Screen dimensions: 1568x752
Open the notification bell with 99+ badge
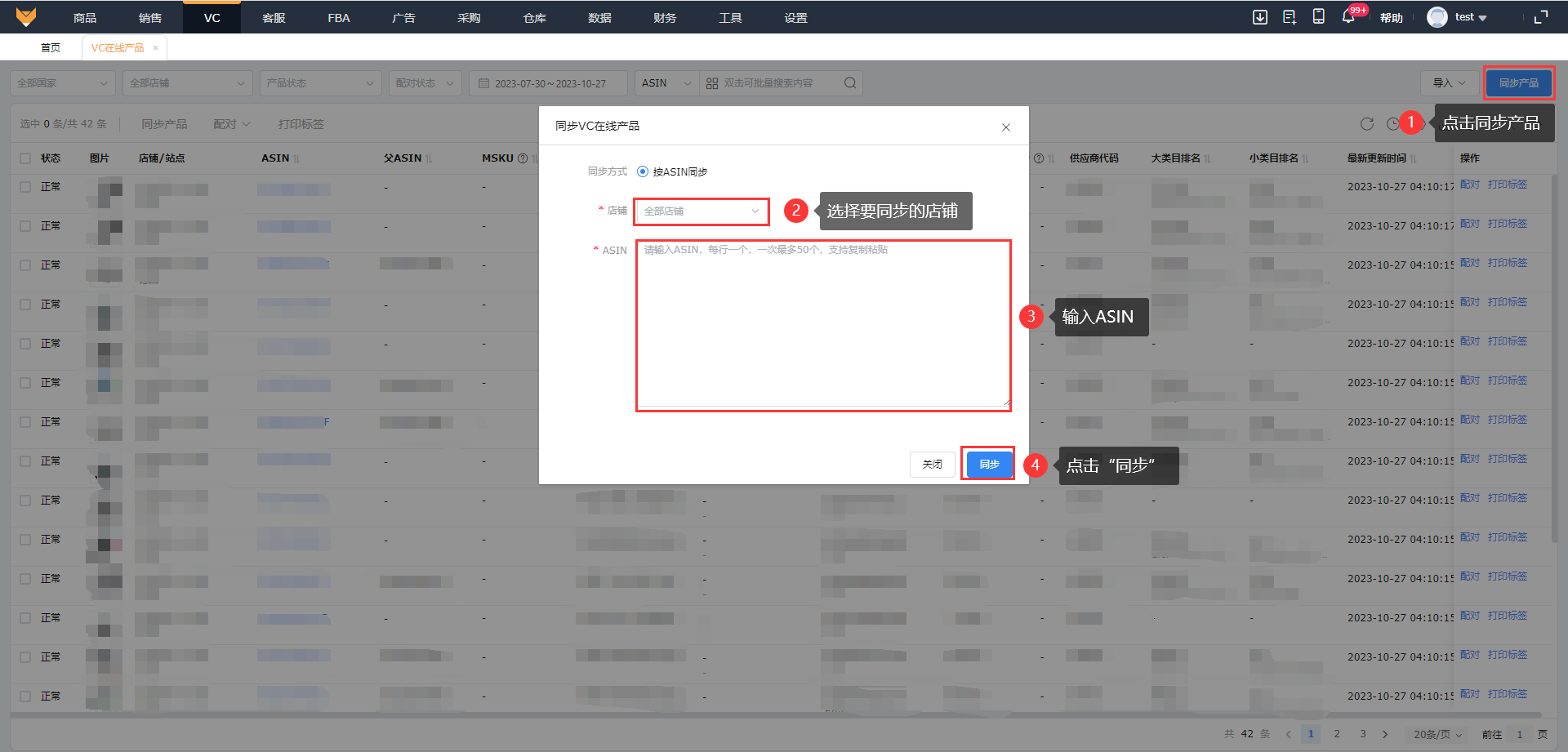pos(1348,17)
